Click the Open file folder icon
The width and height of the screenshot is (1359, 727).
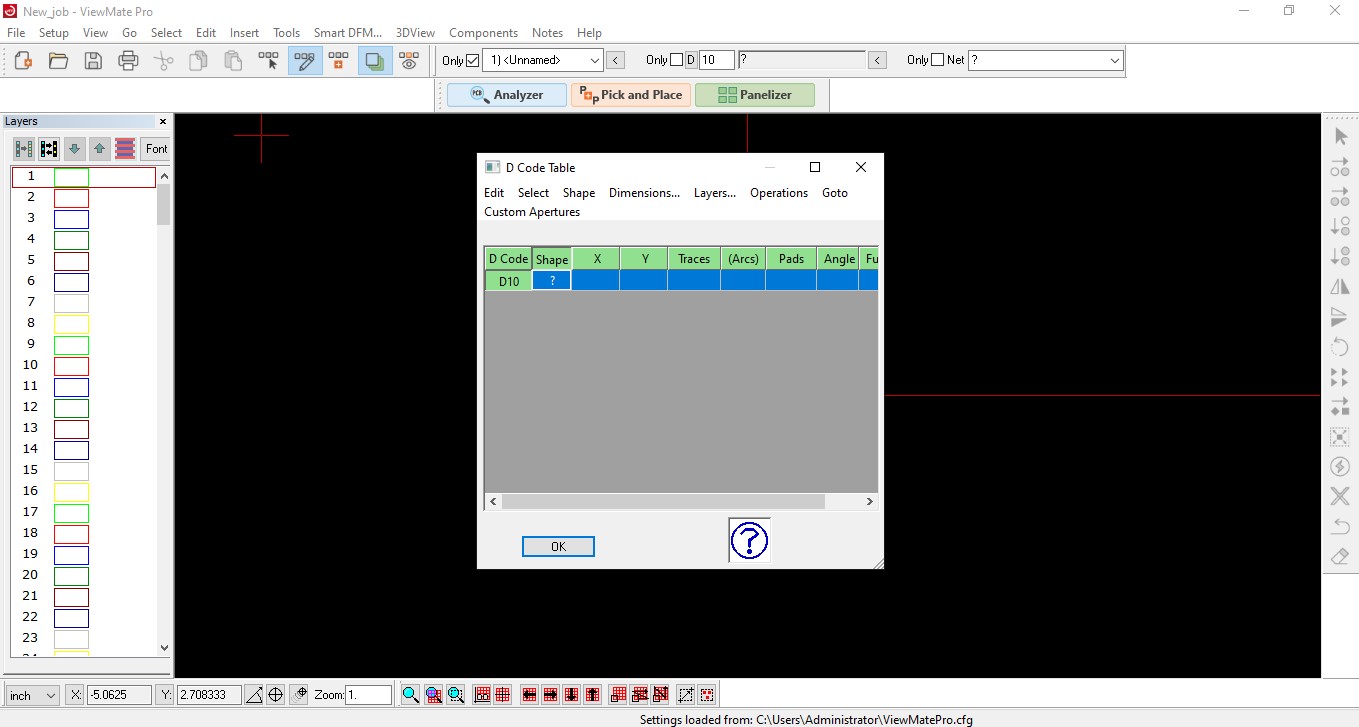pyautogui.click(x=58, y=61)
